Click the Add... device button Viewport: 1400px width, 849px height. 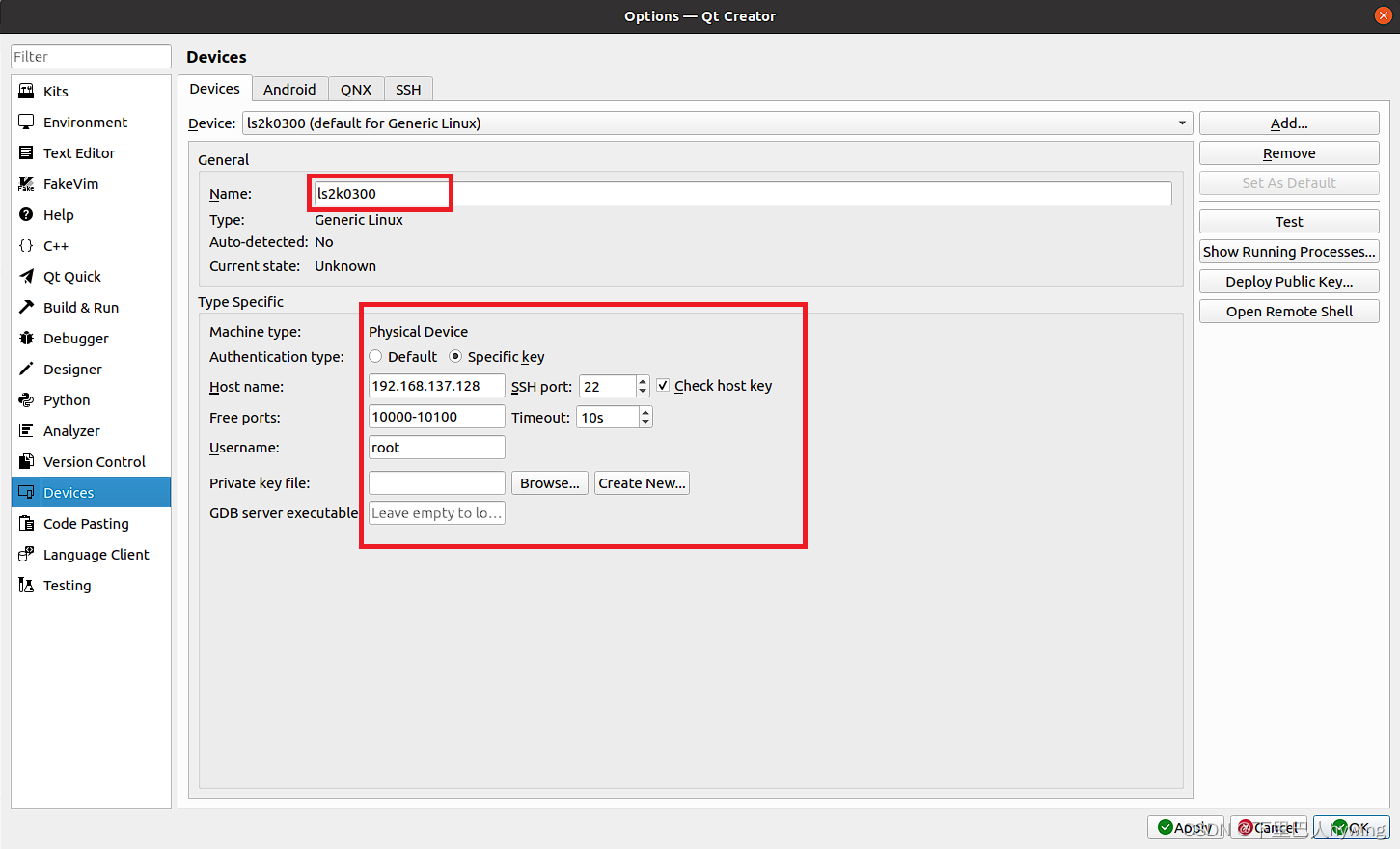pos(1289,123)
